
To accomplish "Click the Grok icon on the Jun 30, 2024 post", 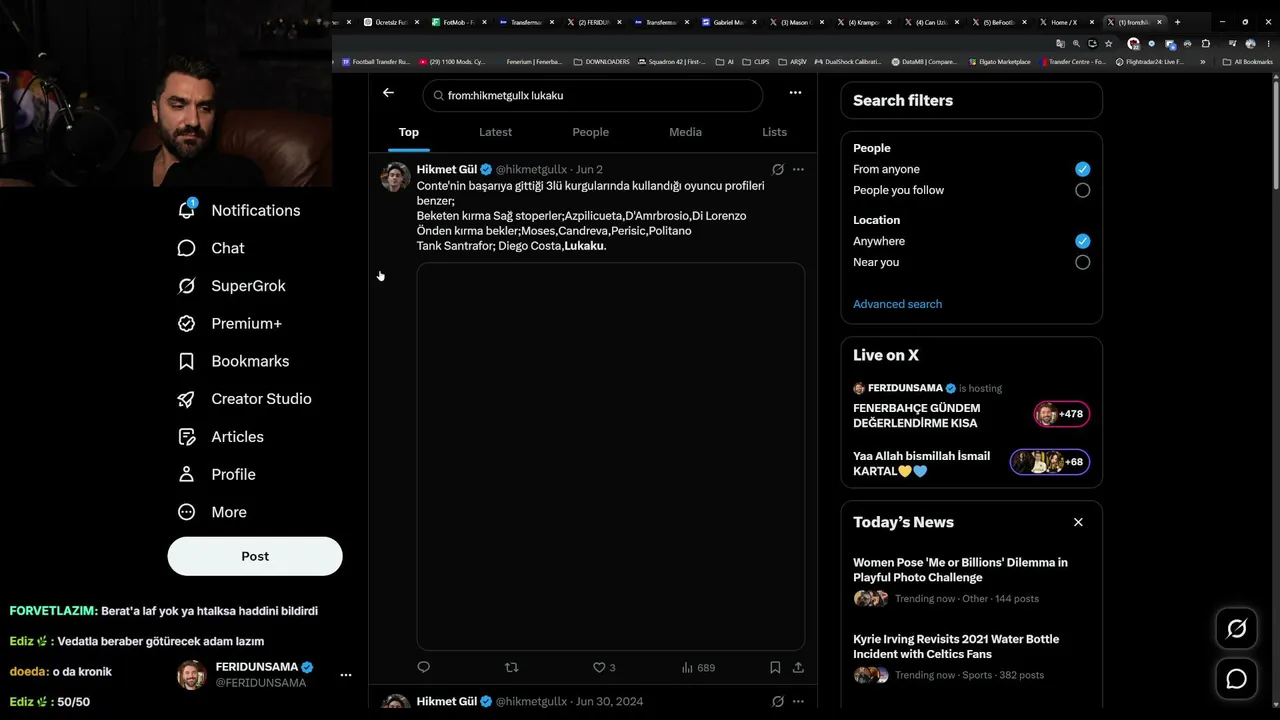I will tap(778, 702).
